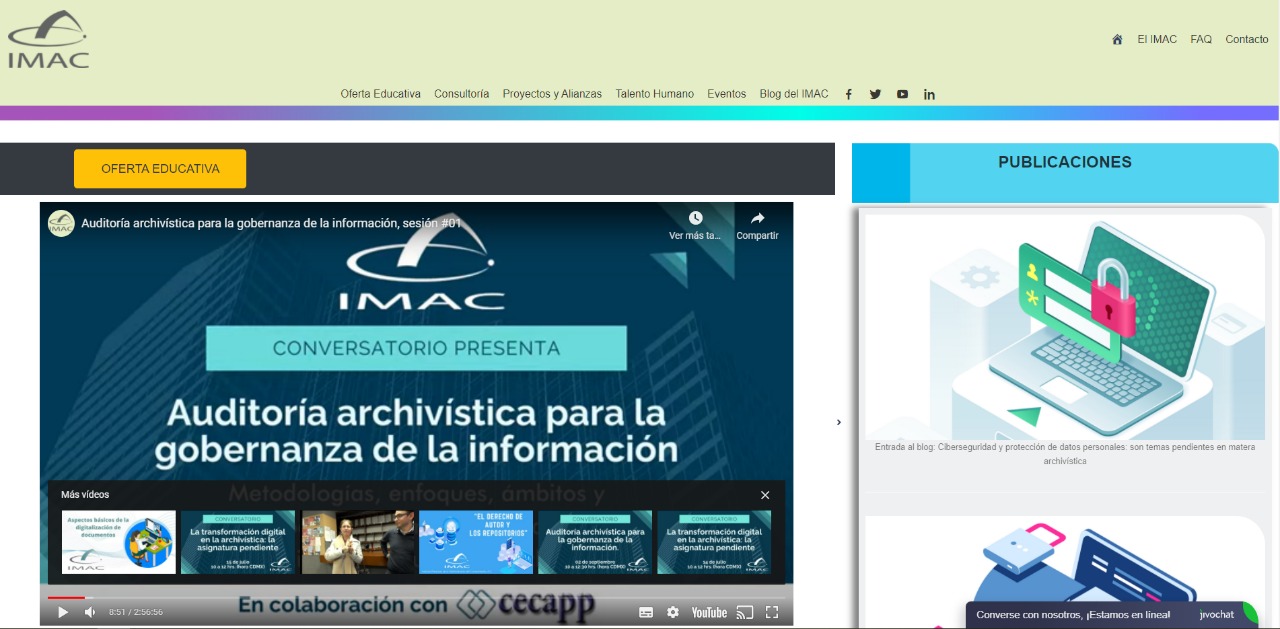Image resolution: width=1280 pixels, height=629 pixels.
Task: Mute the video with speaker icon
Action: (90, 612)
